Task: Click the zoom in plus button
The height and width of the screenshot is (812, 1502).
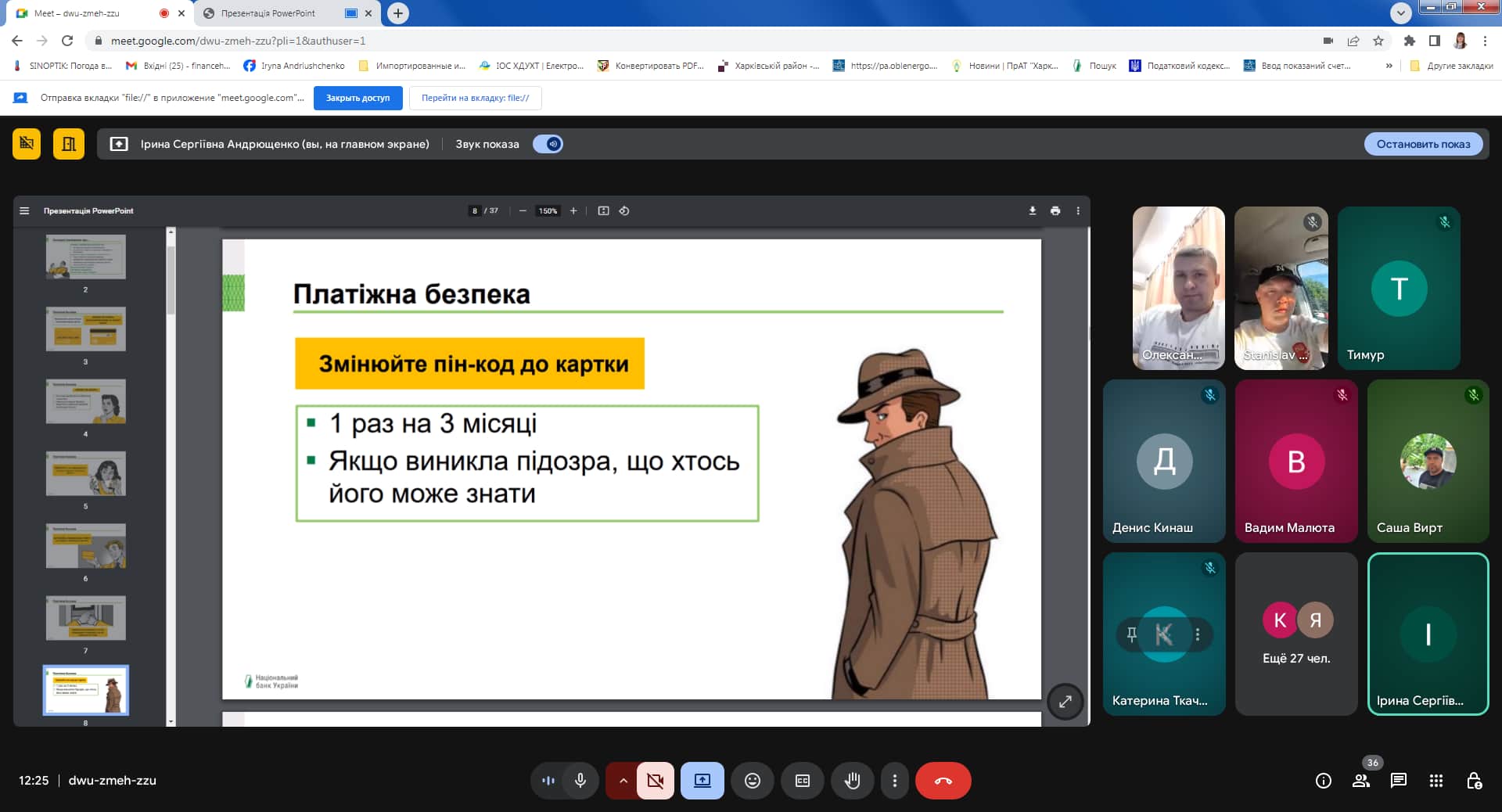Action: (x=573, y=210)
